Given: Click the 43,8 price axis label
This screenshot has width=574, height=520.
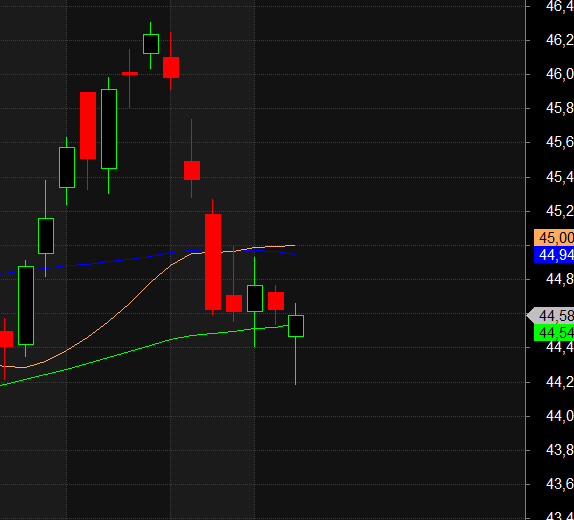Looking at the screenshot, I should [x=559, y=450].
